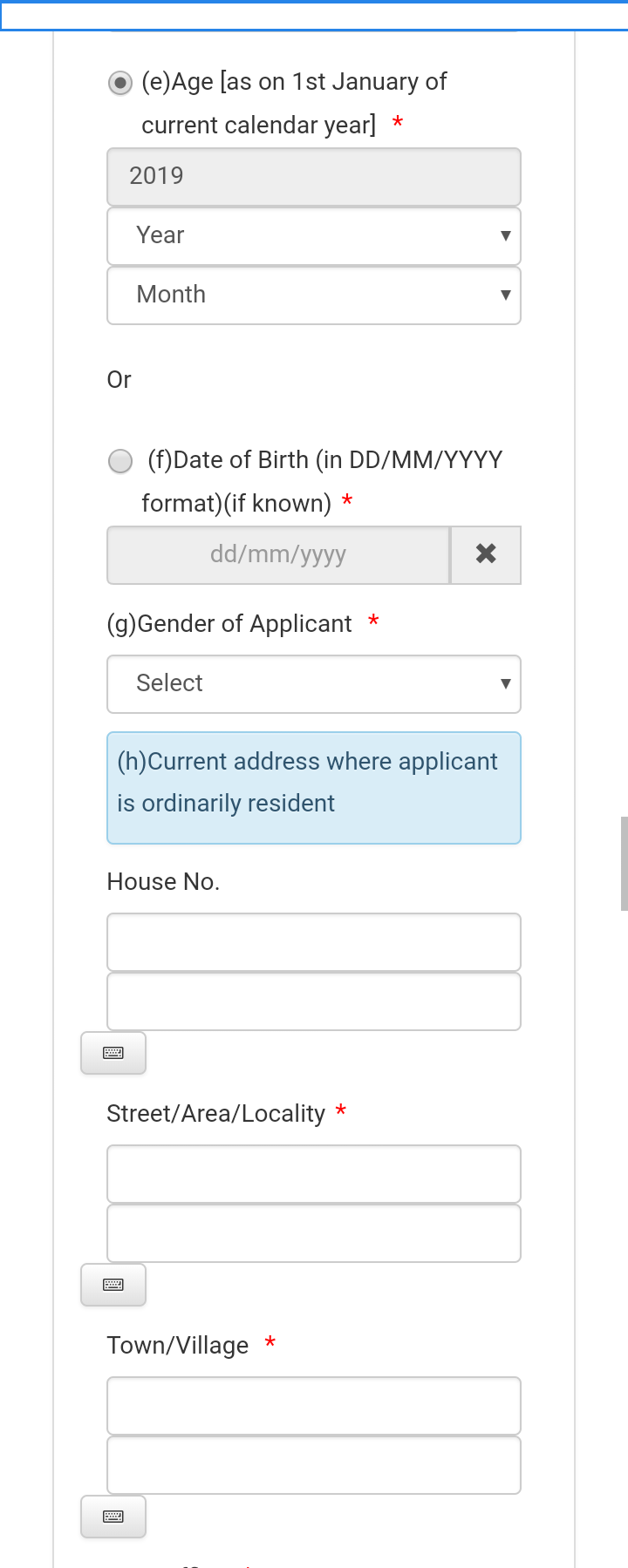
Task: Click the second Street/Area/Locality field
Action: 314,1233
